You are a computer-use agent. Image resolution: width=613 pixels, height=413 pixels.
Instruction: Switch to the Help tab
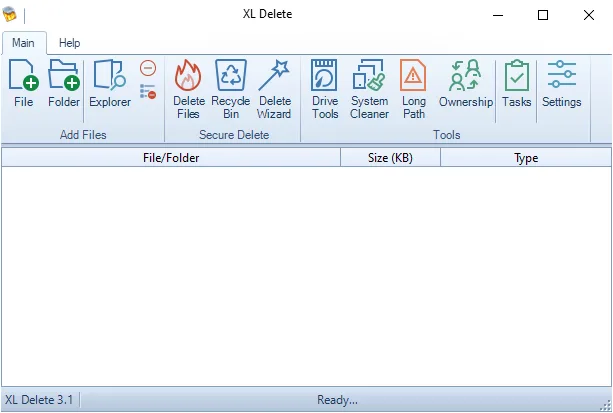tap(70, 43)
